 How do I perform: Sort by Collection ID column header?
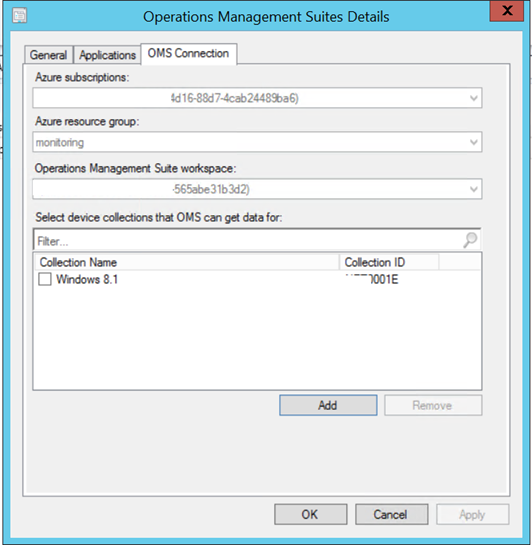389,262
